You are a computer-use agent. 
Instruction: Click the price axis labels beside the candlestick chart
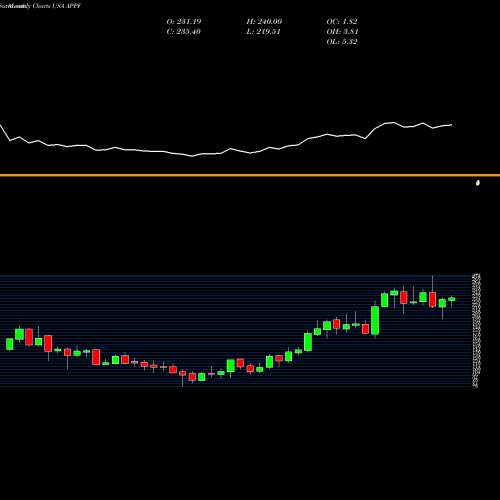click(x=476, y=331)
